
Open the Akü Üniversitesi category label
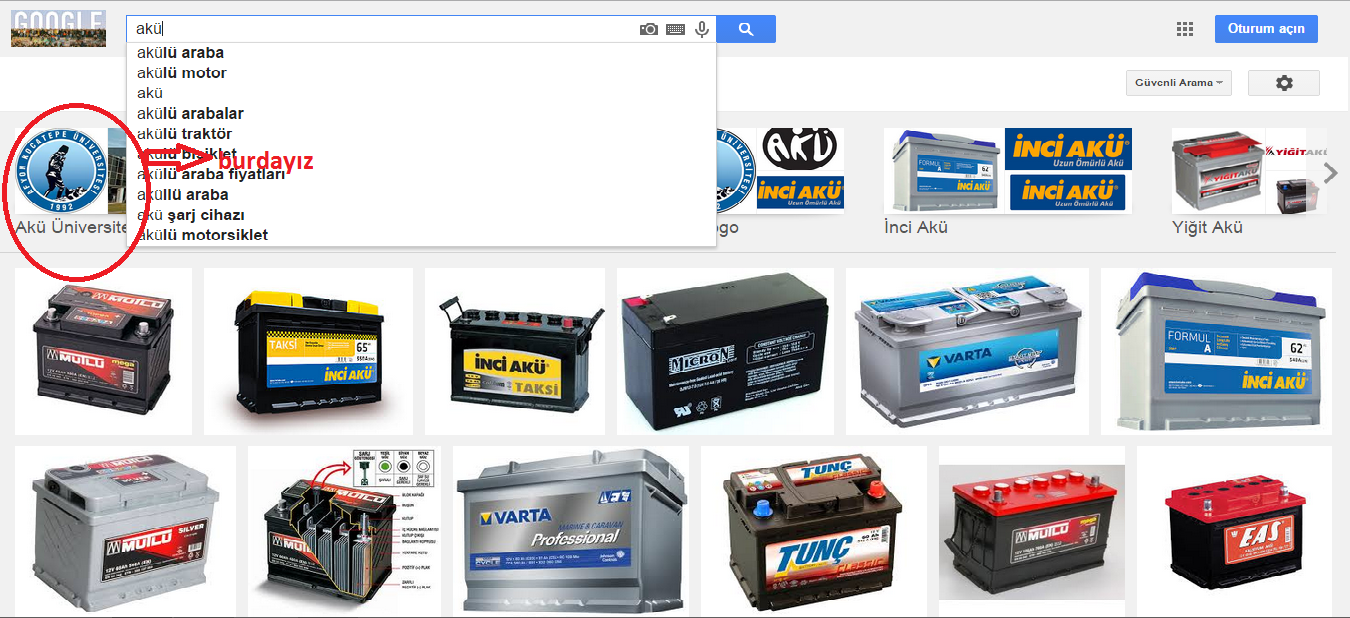coord(71,227)
